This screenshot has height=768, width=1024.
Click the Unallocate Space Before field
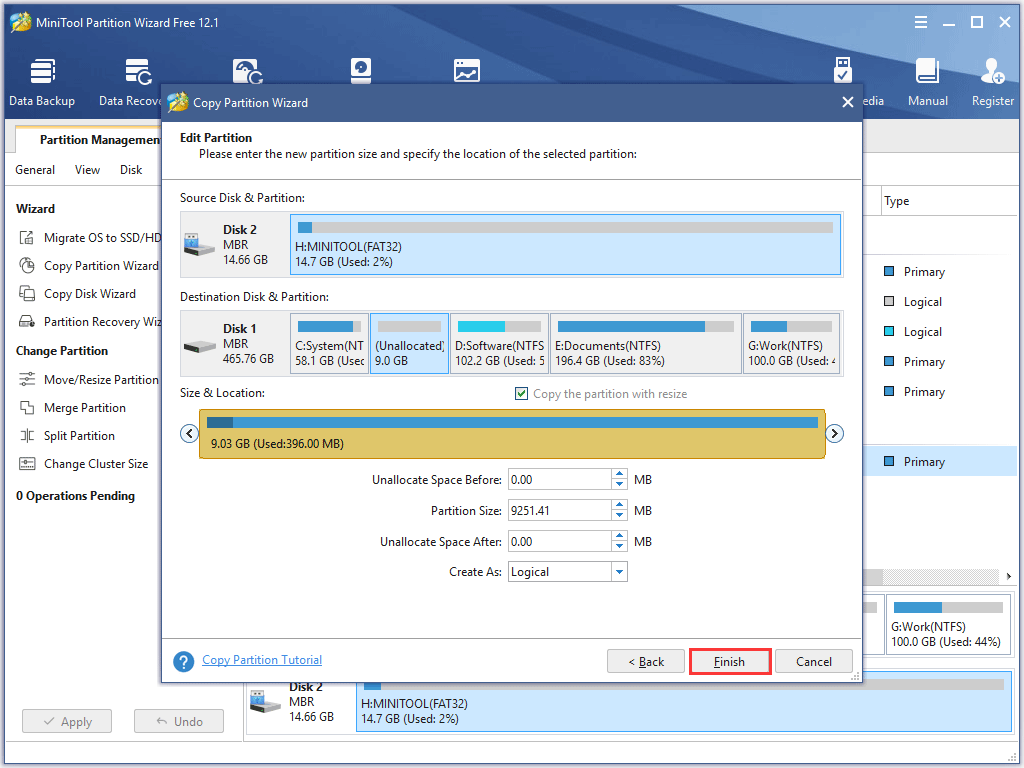[560, 480]
